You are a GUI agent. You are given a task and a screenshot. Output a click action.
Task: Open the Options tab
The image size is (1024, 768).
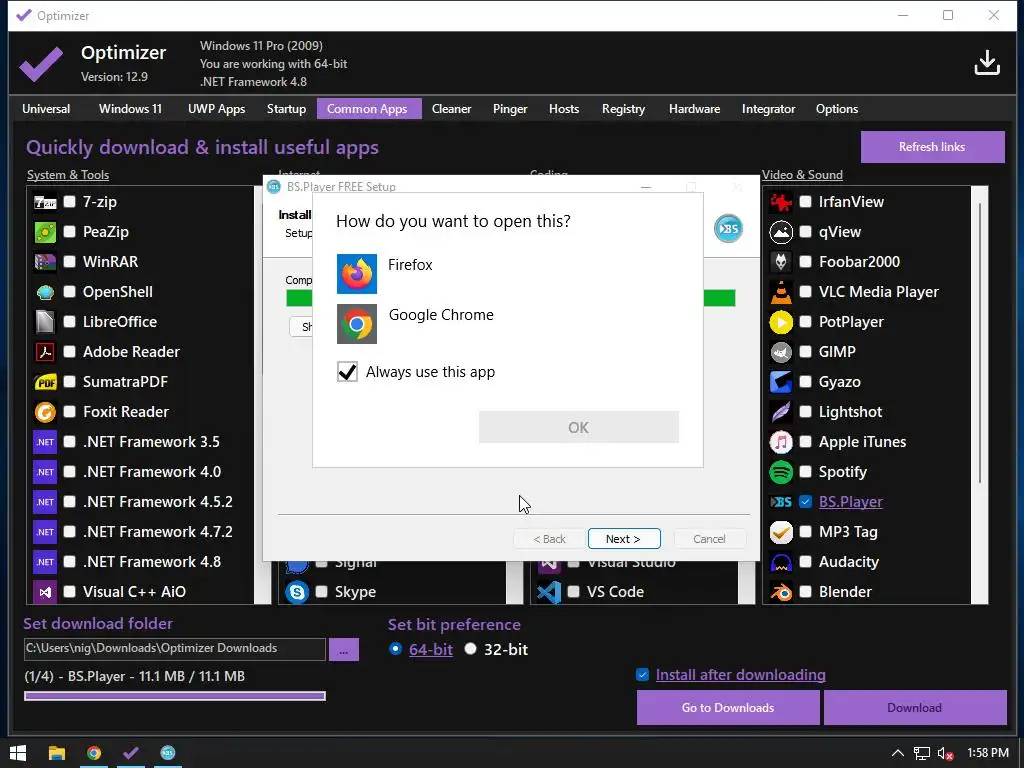coord(837,109)
